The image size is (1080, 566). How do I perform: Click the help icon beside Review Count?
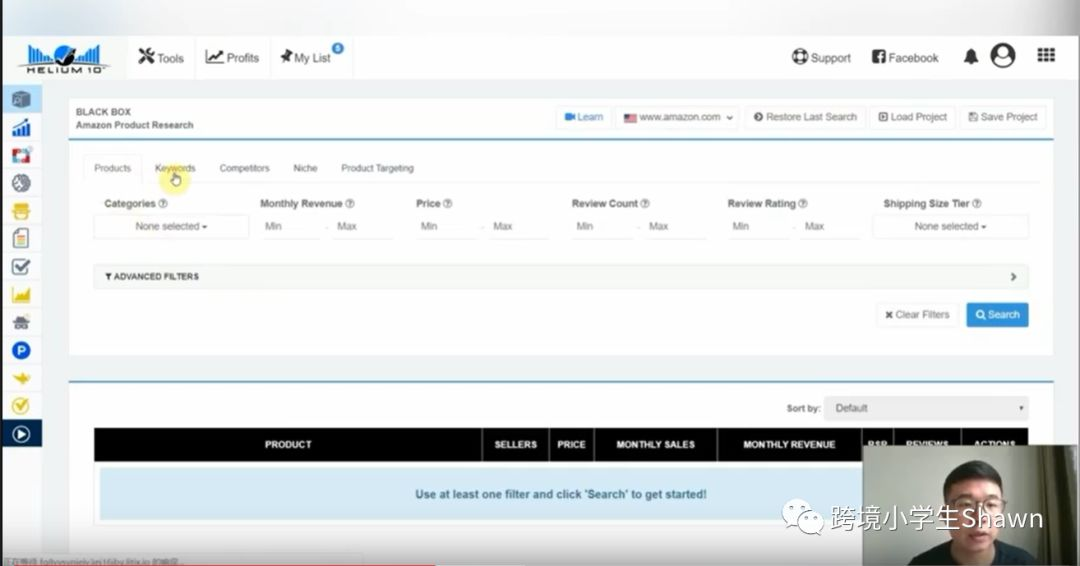click(x=645, y=204)
